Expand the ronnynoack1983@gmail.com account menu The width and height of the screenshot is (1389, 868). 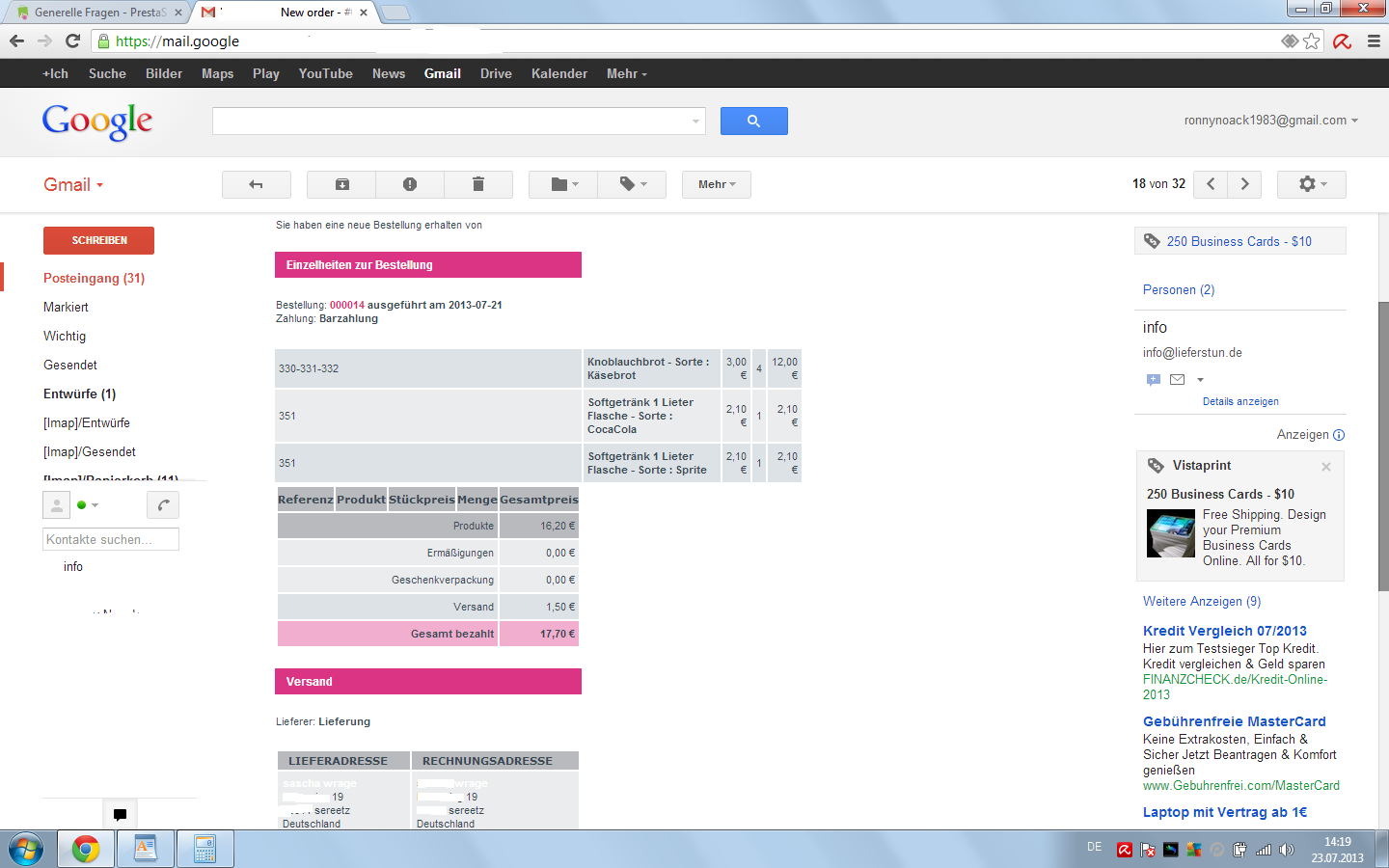click(x=1271, y=121)
